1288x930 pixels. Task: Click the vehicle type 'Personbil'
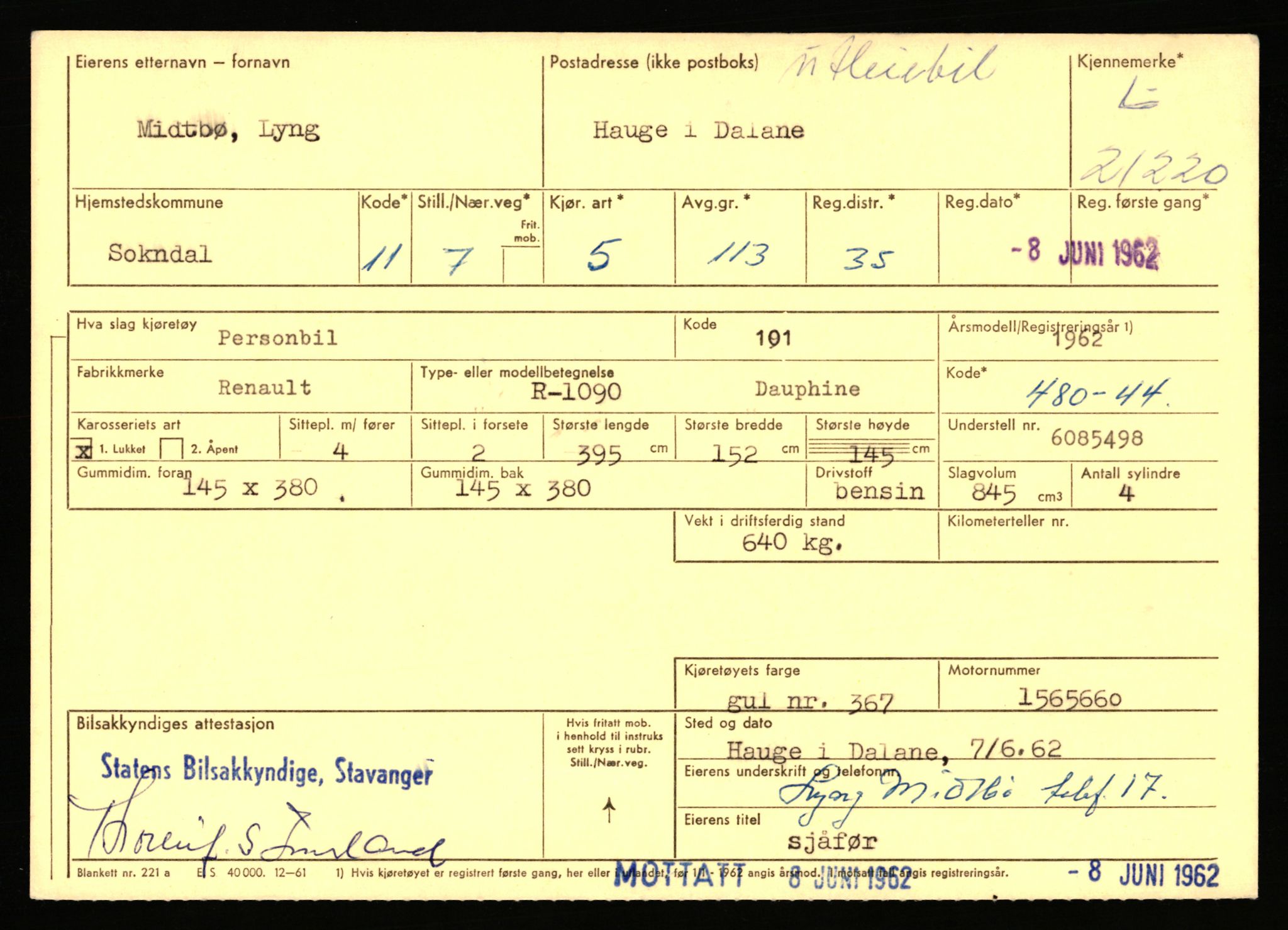277,338
